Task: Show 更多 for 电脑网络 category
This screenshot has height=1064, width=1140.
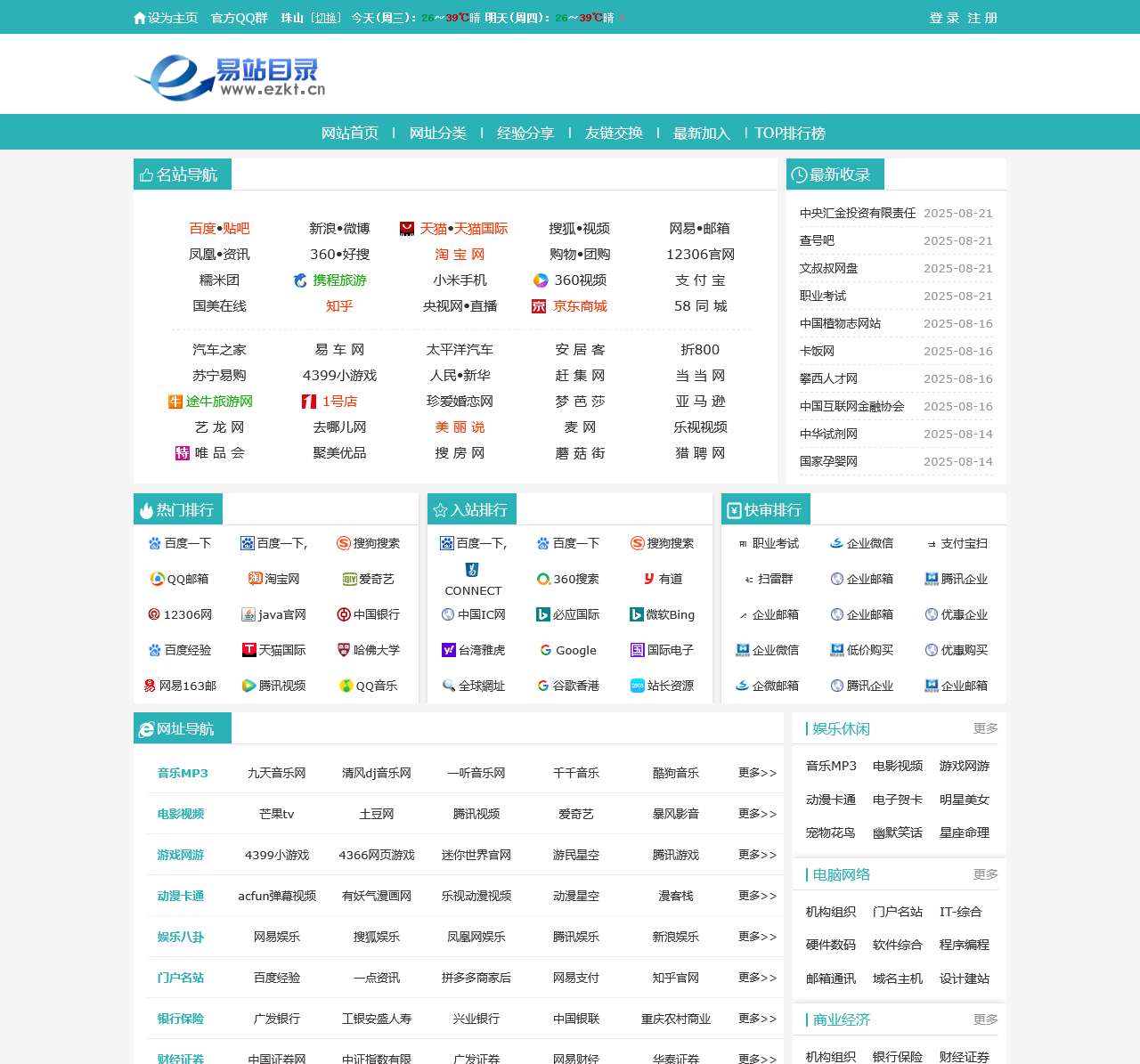Action: tap(985, 874)
